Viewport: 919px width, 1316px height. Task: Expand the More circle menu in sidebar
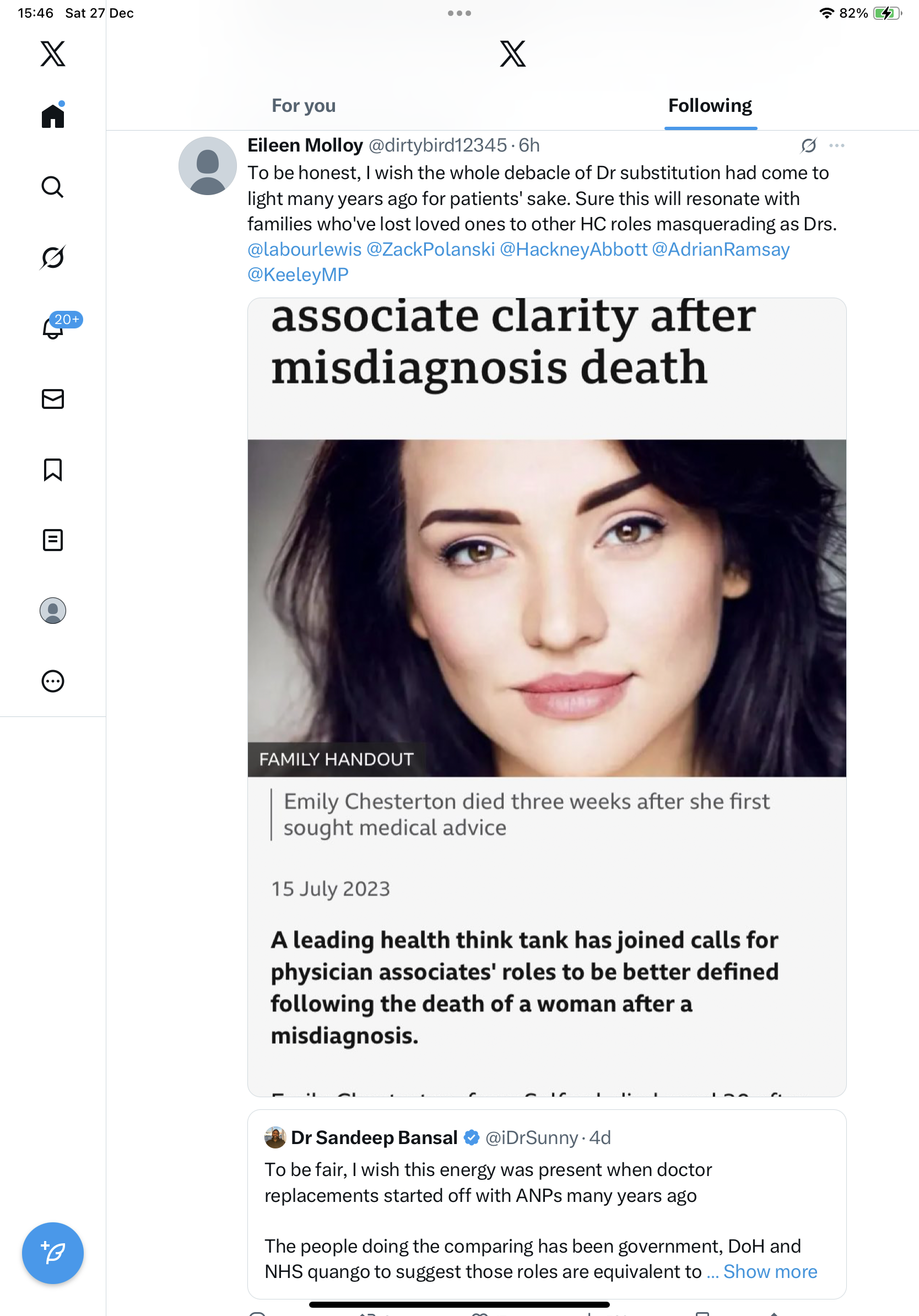[x=53, y=681]
